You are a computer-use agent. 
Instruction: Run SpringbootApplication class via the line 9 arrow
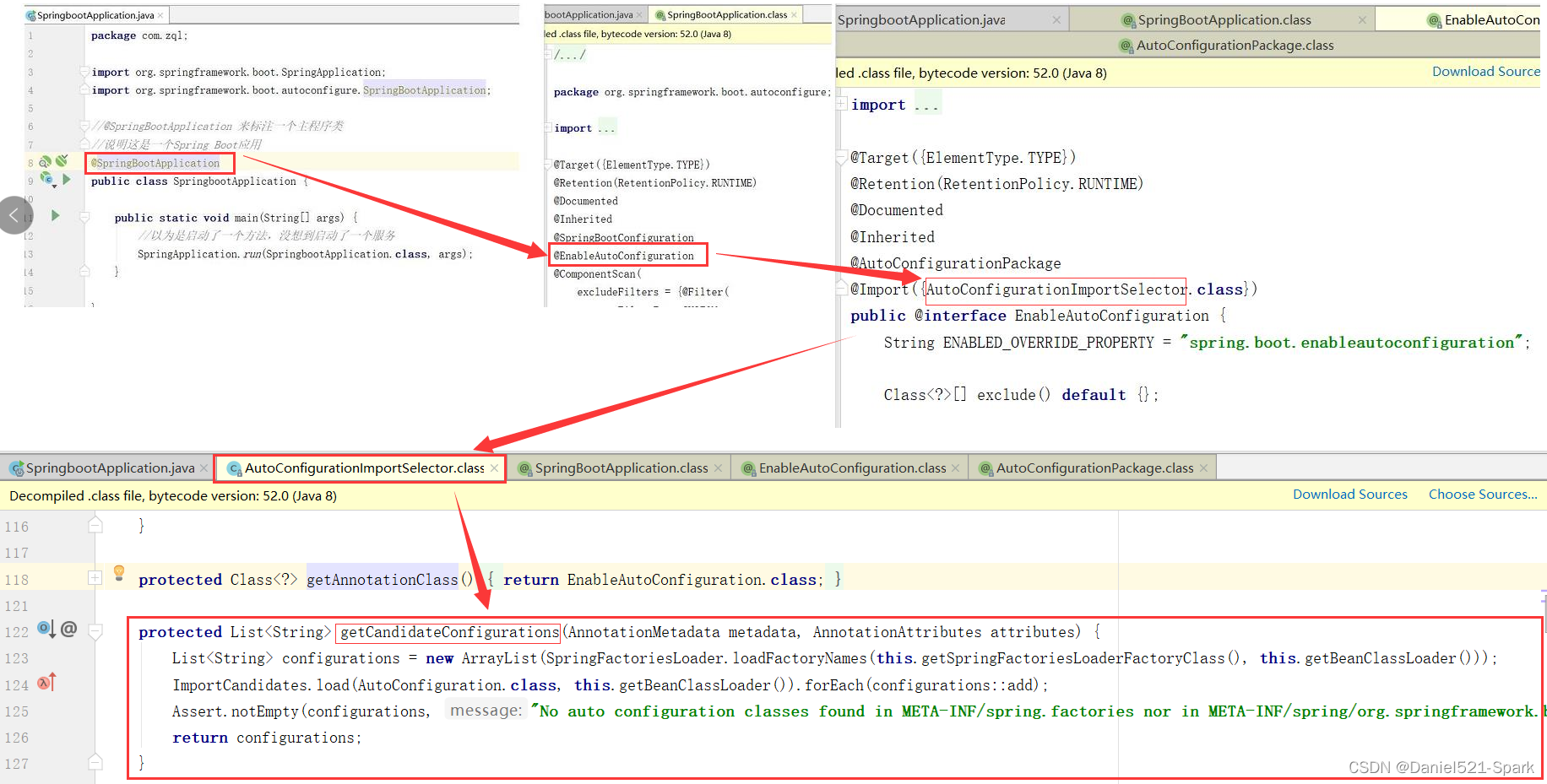coord(67,180)
